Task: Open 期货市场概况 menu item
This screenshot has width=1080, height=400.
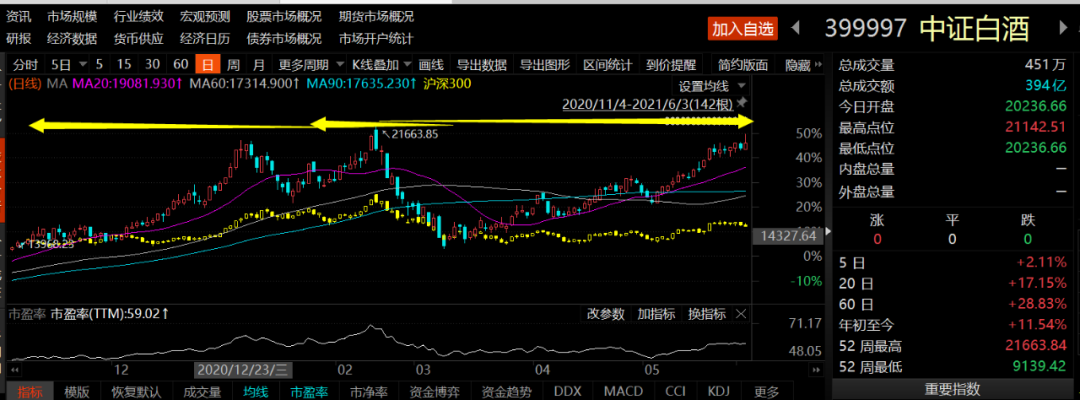Action: (x=376, y=16)
